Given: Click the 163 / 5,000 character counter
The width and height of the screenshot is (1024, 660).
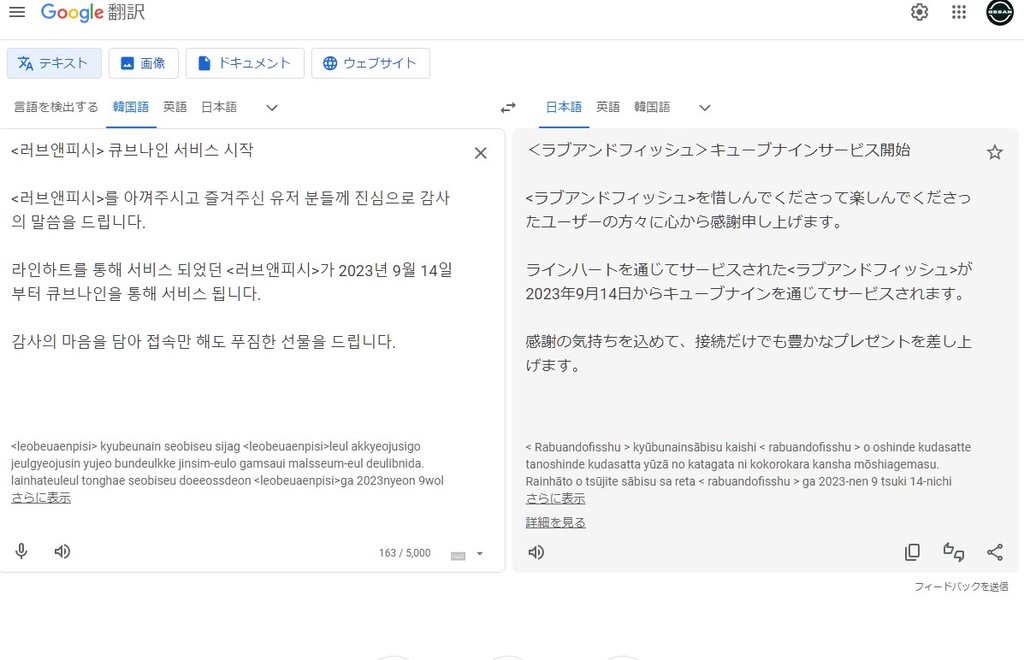Looking at the screenshot, I should click(404, 553).
